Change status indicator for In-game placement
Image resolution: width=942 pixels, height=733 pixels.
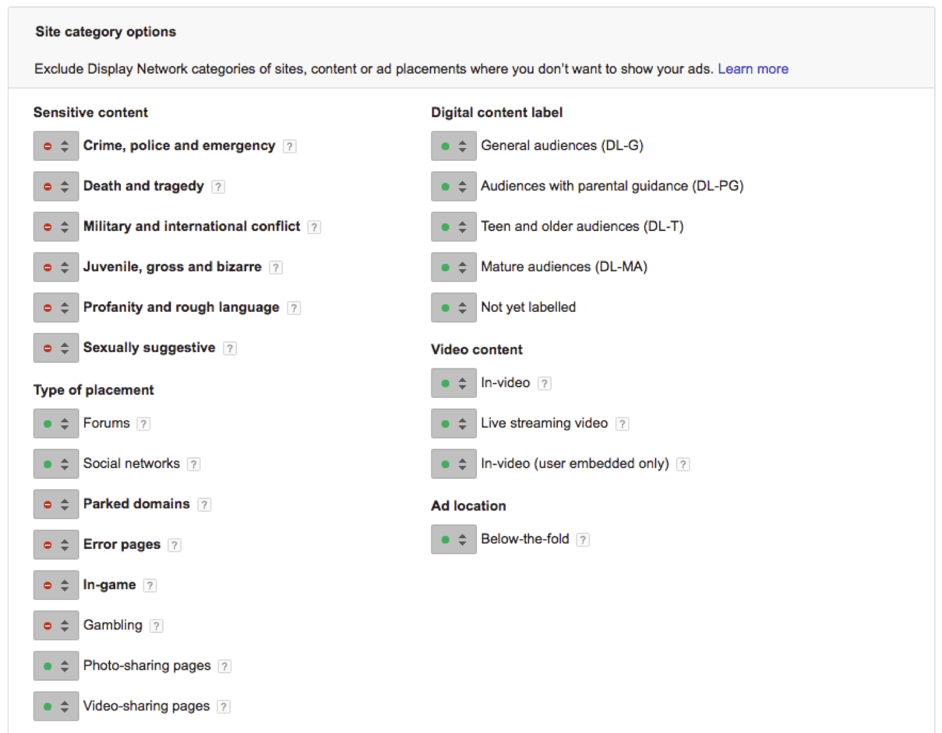(56, 585)
